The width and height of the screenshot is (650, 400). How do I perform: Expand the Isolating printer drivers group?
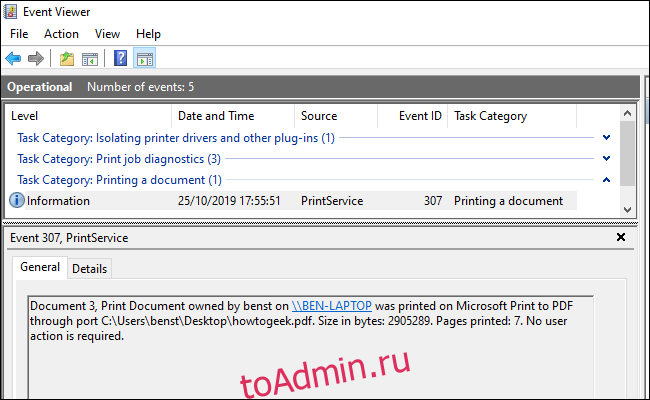pyautogui.click(x=606, y=137)
